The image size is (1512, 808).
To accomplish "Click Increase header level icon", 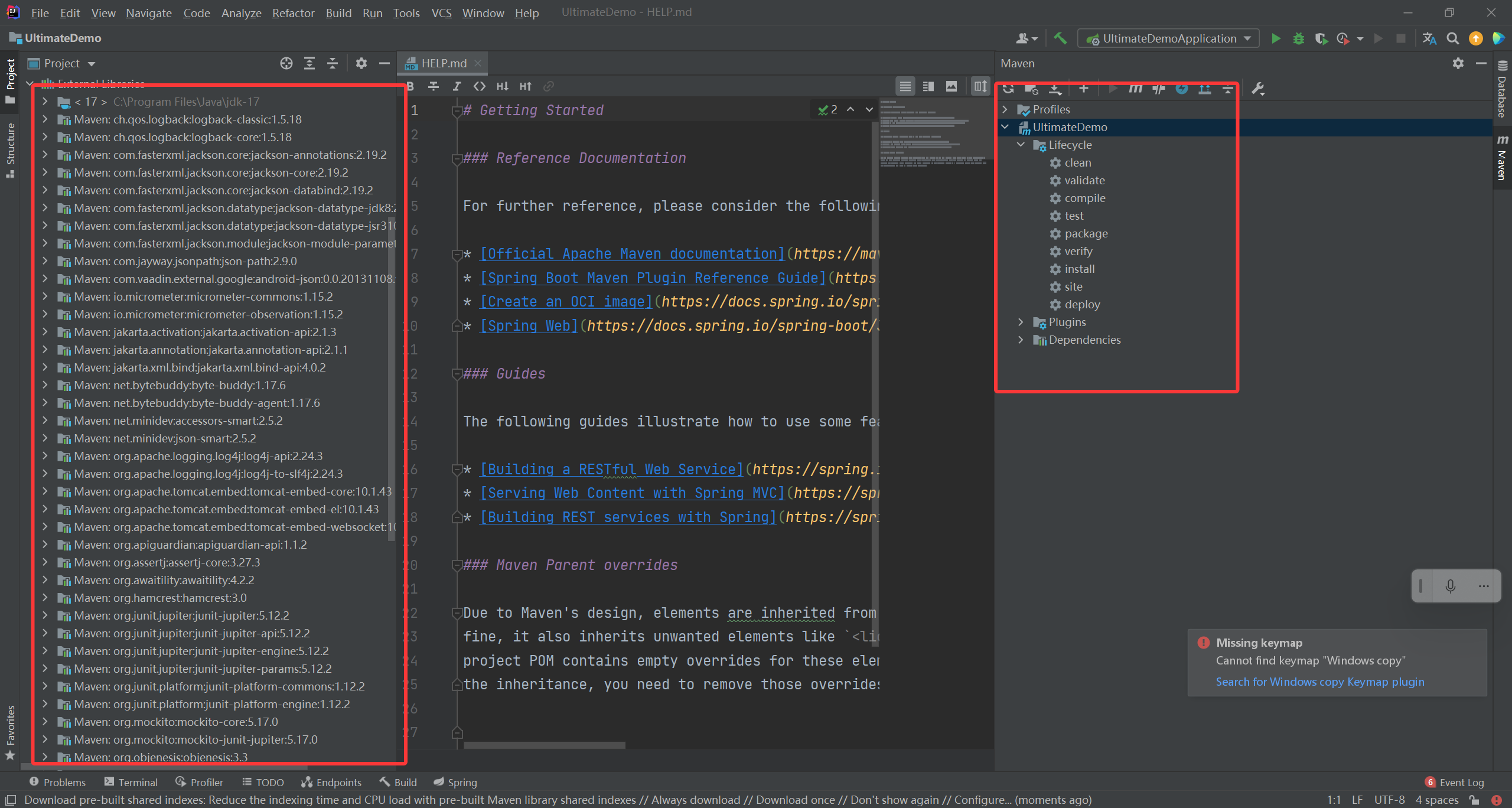I will [526, 86].
